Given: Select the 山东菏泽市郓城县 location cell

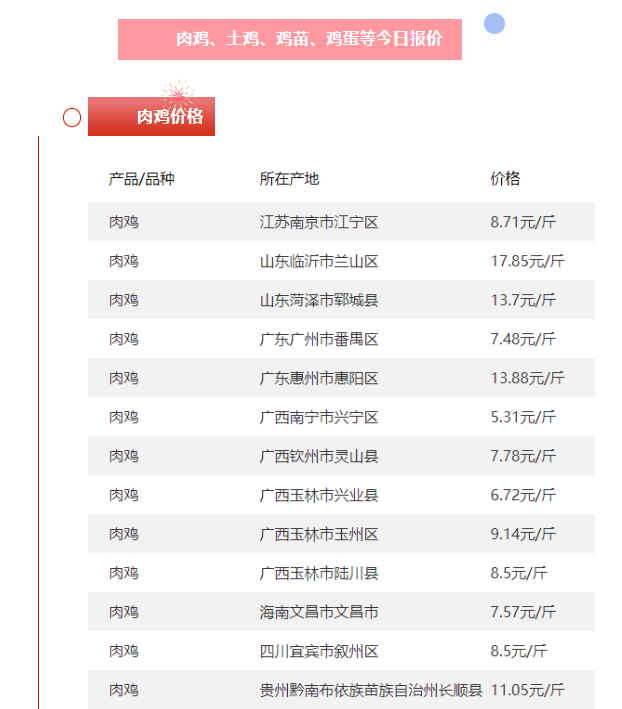Looking at the screenshot, I should pos(319,300).
